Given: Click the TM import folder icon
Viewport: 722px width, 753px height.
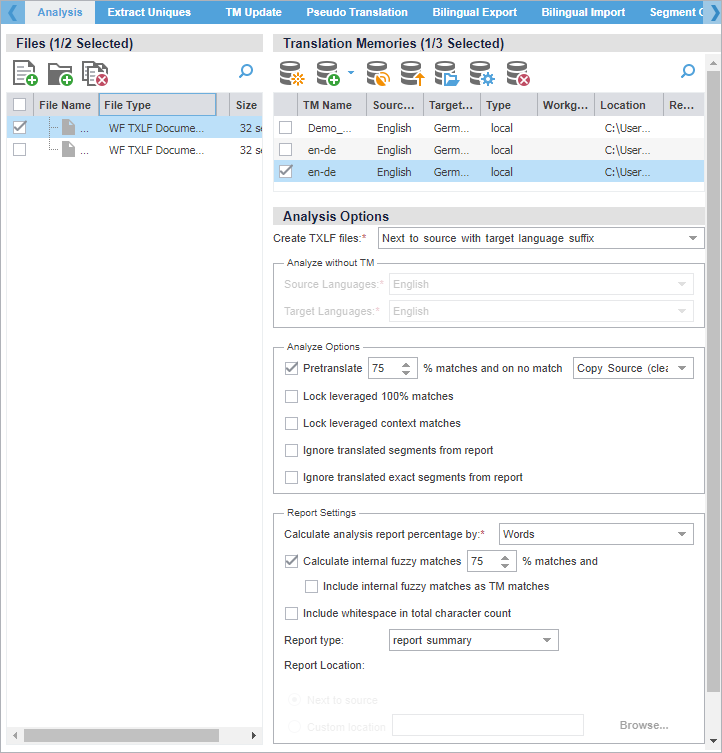Looking at the screenshot, I should pyautogui.click(x=446, y=73).
